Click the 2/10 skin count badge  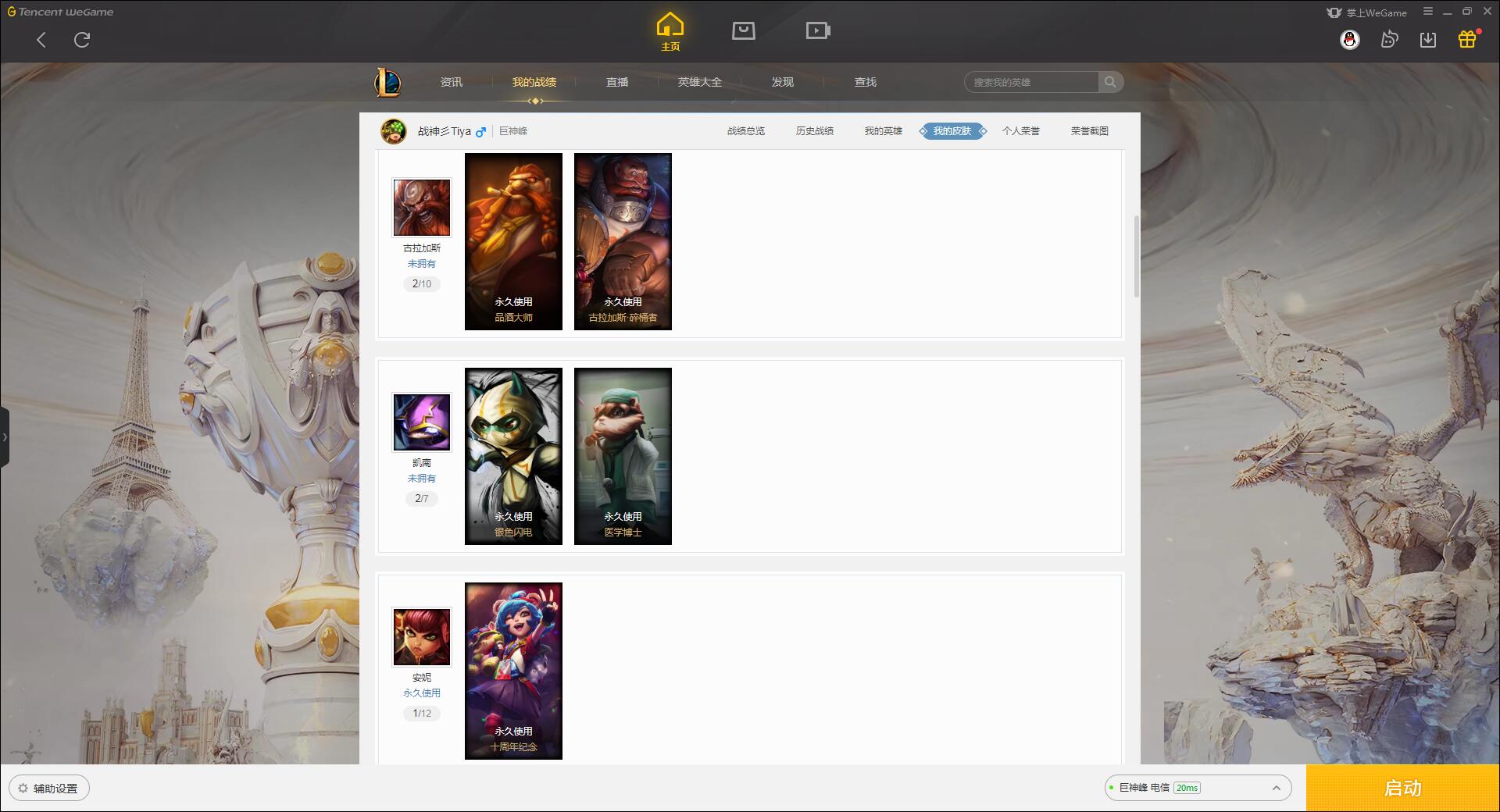tap(422, 284)
